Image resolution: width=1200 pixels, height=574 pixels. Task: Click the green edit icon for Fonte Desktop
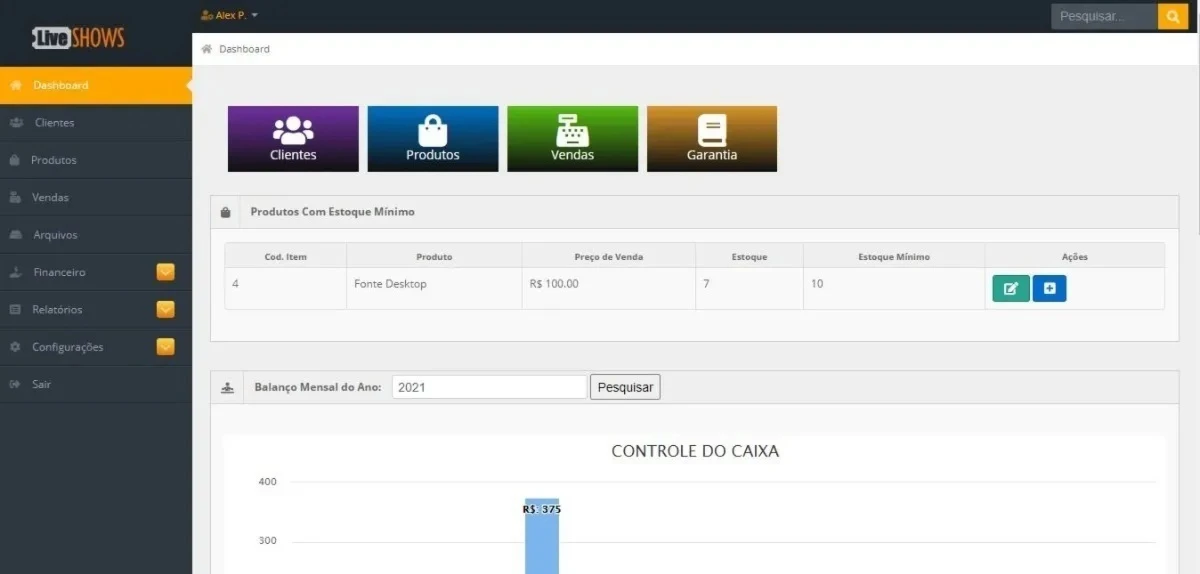tap(1011, 289)
